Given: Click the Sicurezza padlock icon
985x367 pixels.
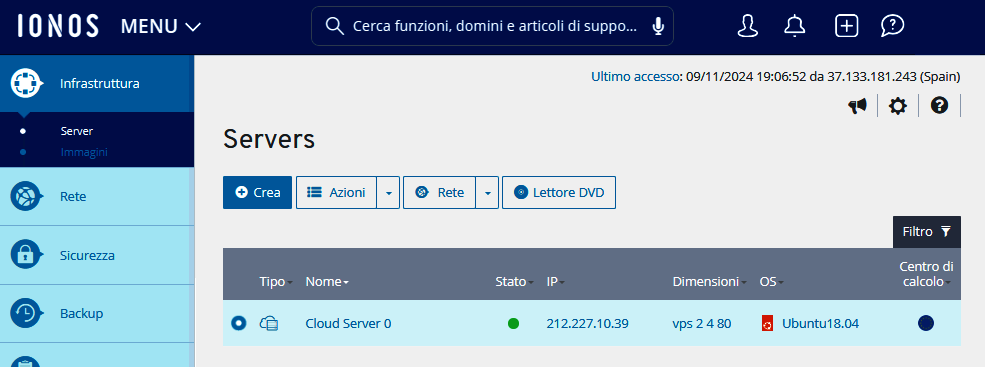Looking at the screenshot, I should (x=26, y=255).
